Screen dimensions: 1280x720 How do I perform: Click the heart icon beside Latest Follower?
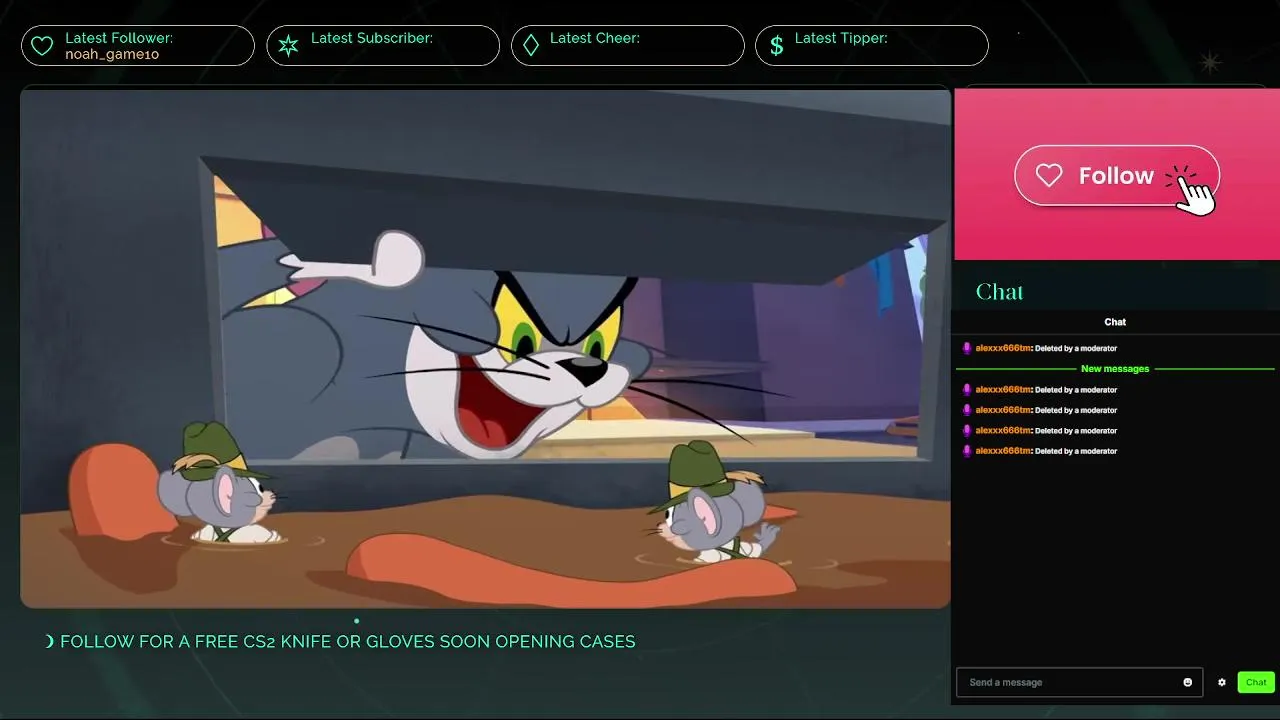pyautogui.click(x=42, y=46)
